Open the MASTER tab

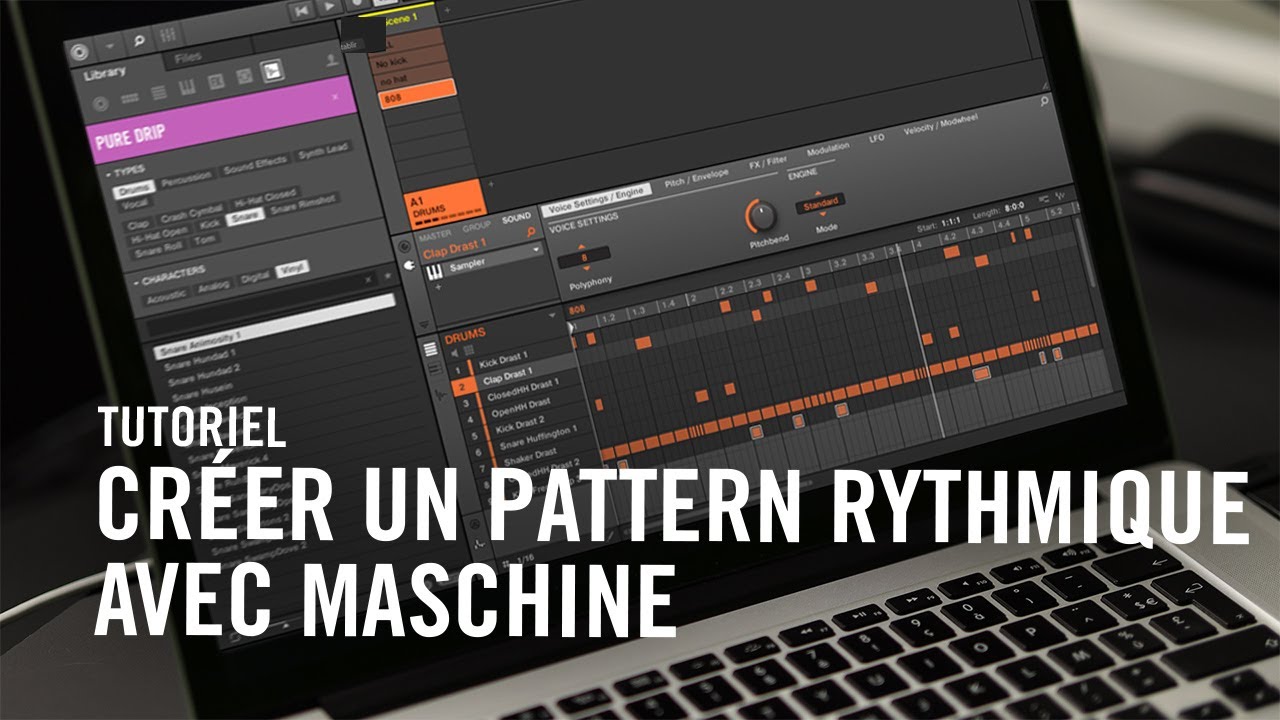(436, 236)
